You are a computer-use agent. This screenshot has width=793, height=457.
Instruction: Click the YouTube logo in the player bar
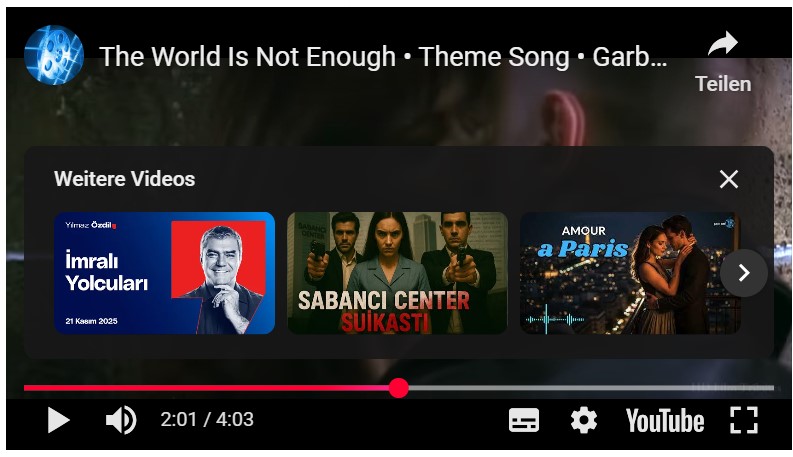pos(665,421)
